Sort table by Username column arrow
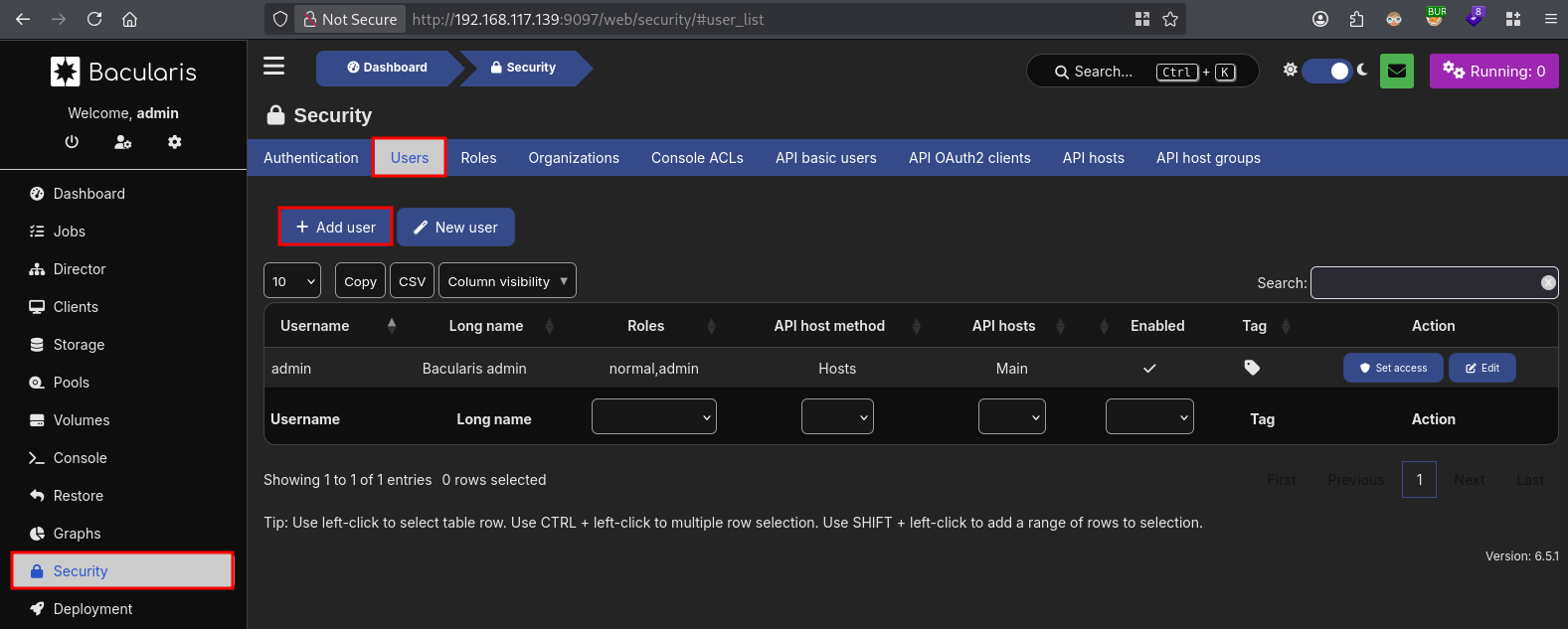The height and width of the screenshot is (629, 1568). pyautogui.click(x=392, y=326)
